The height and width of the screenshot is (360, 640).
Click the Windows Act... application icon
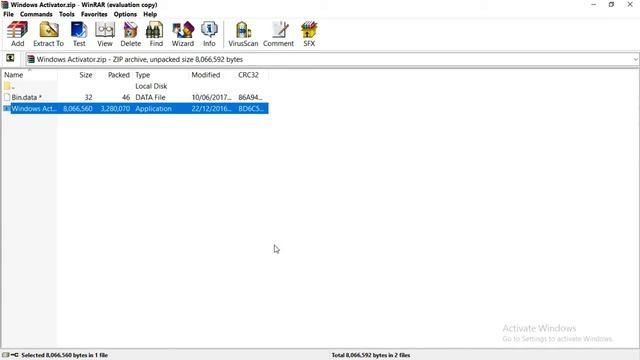(x=7, y=109)
